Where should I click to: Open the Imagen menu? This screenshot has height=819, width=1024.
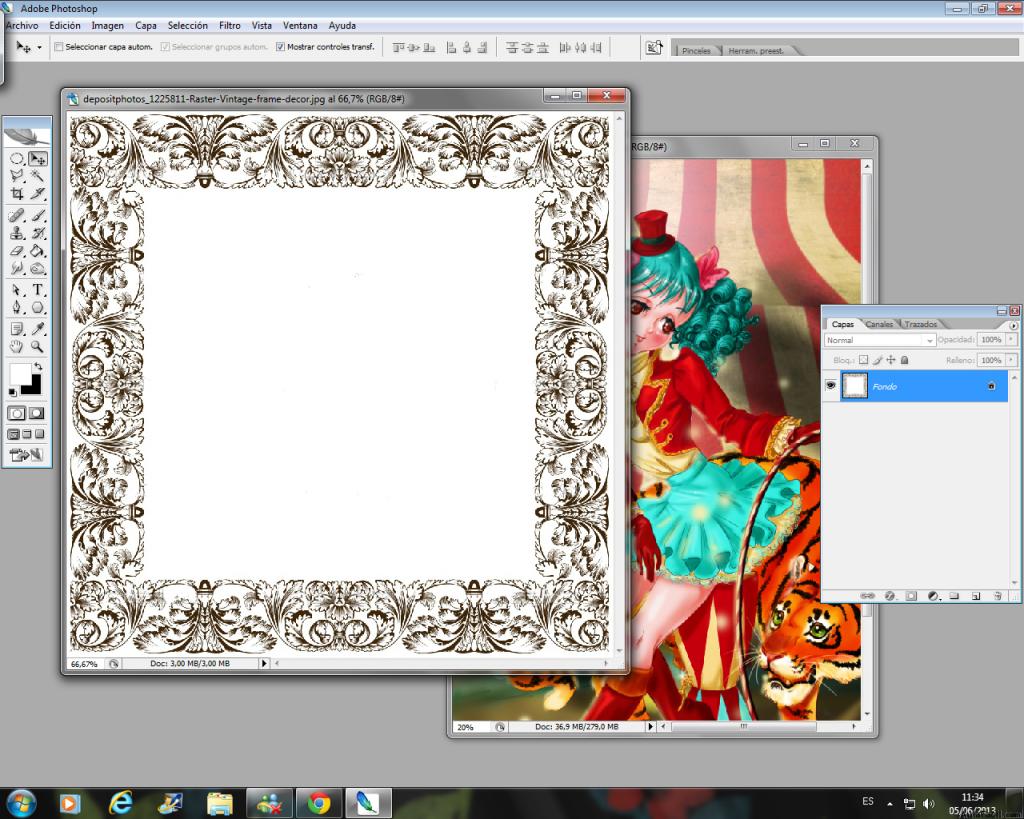coord(107,25)
